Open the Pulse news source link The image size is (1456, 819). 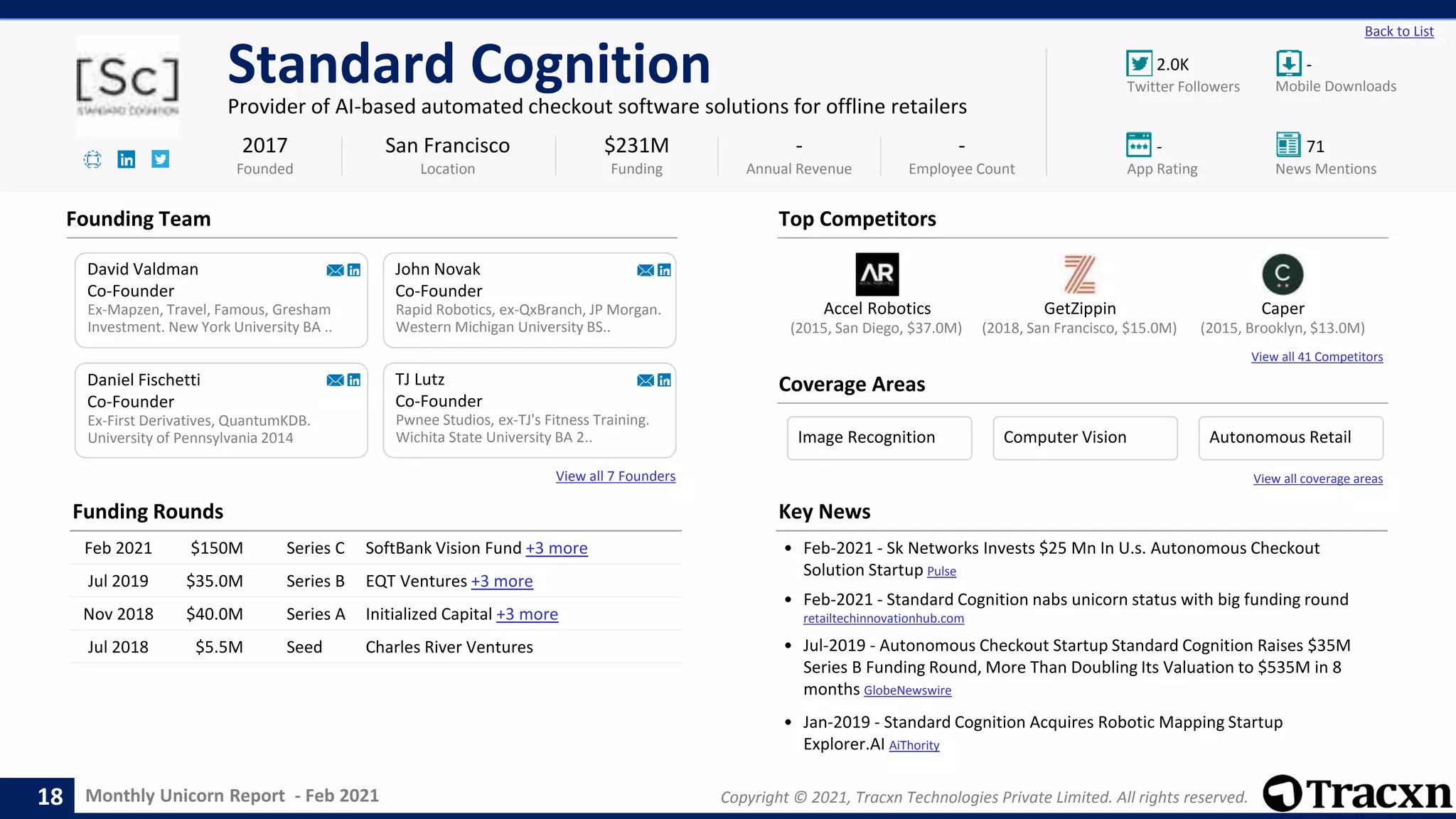[x=941, y=572]
